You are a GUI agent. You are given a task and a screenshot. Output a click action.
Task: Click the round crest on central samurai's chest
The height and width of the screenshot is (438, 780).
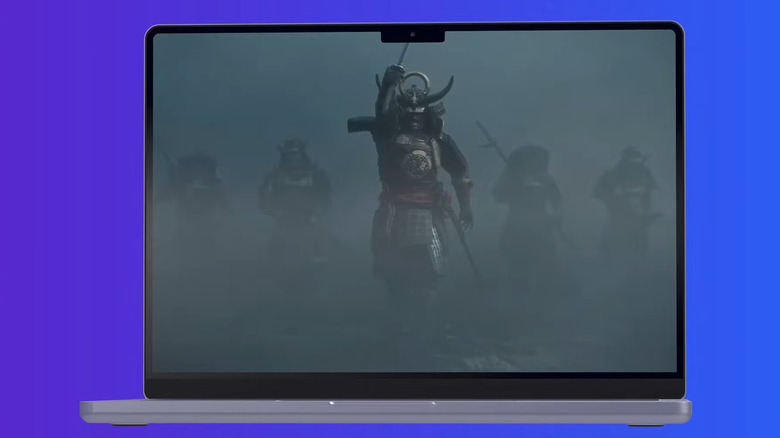(416, 163)
